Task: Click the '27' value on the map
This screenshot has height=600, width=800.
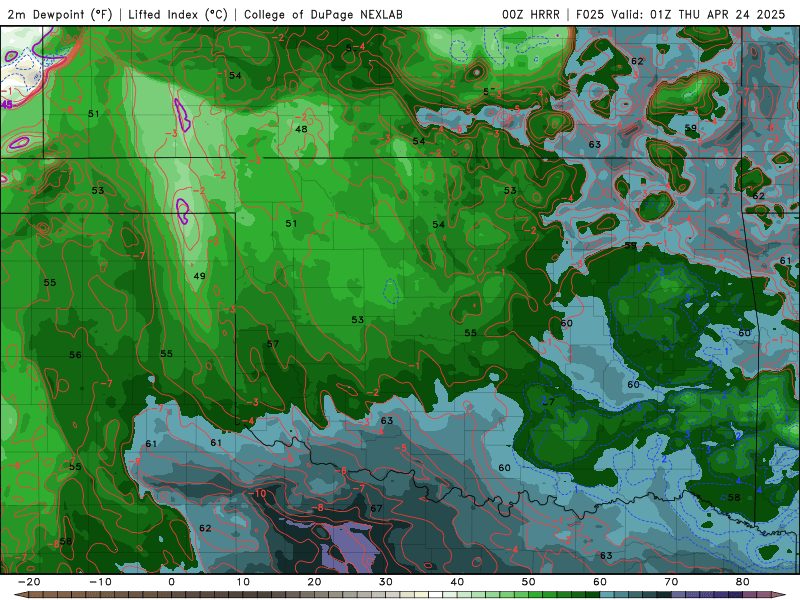Action: point(548,401)
